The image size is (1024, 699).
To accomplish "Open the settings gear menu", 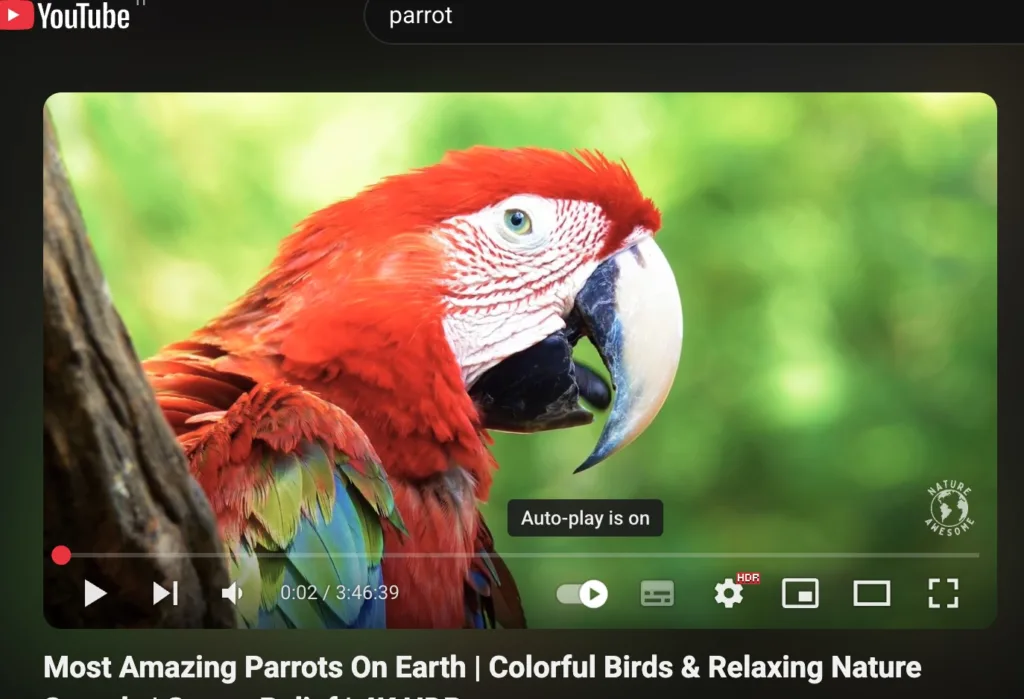I will click(728, 594).
